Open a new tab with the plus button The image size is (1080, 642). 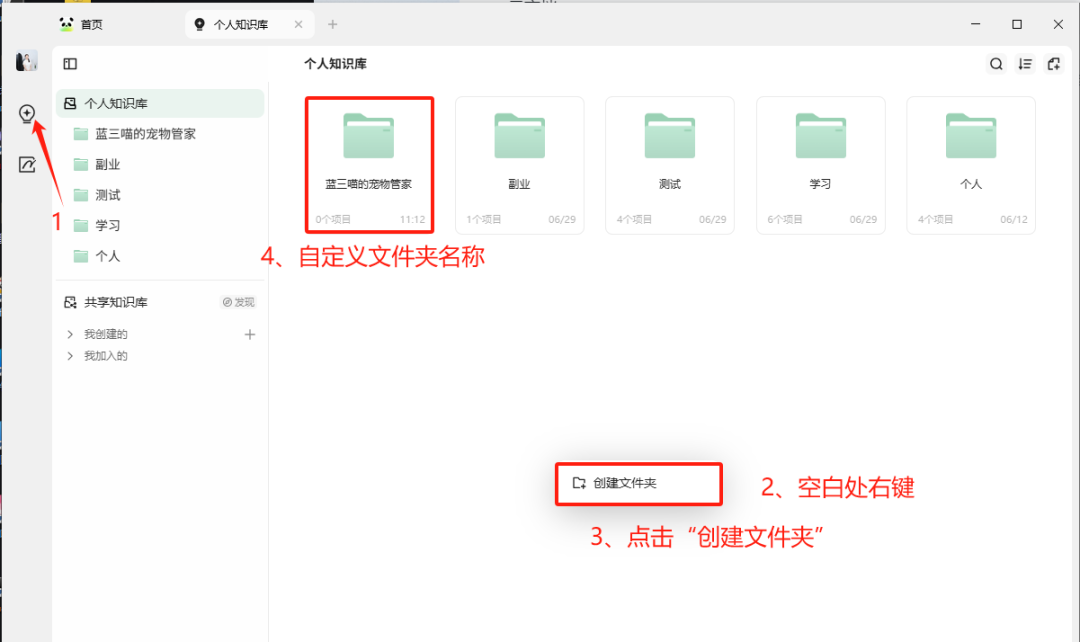click(332, 24)
